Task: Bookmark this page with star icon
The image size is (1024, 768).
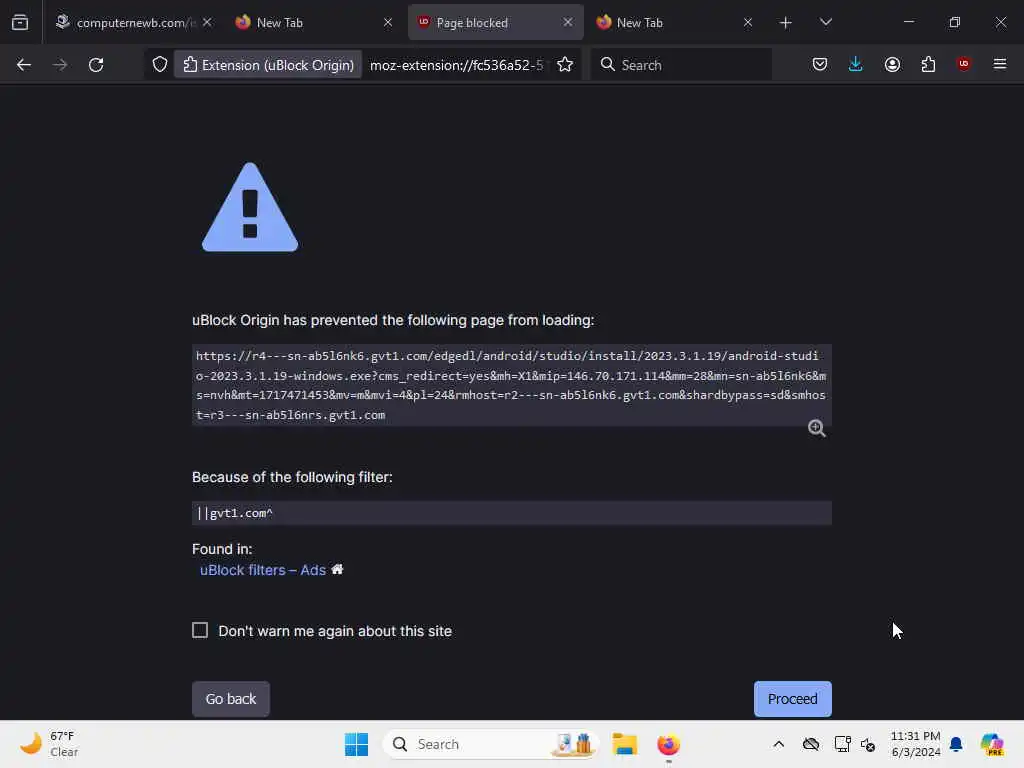Action: tap(565, 65)
